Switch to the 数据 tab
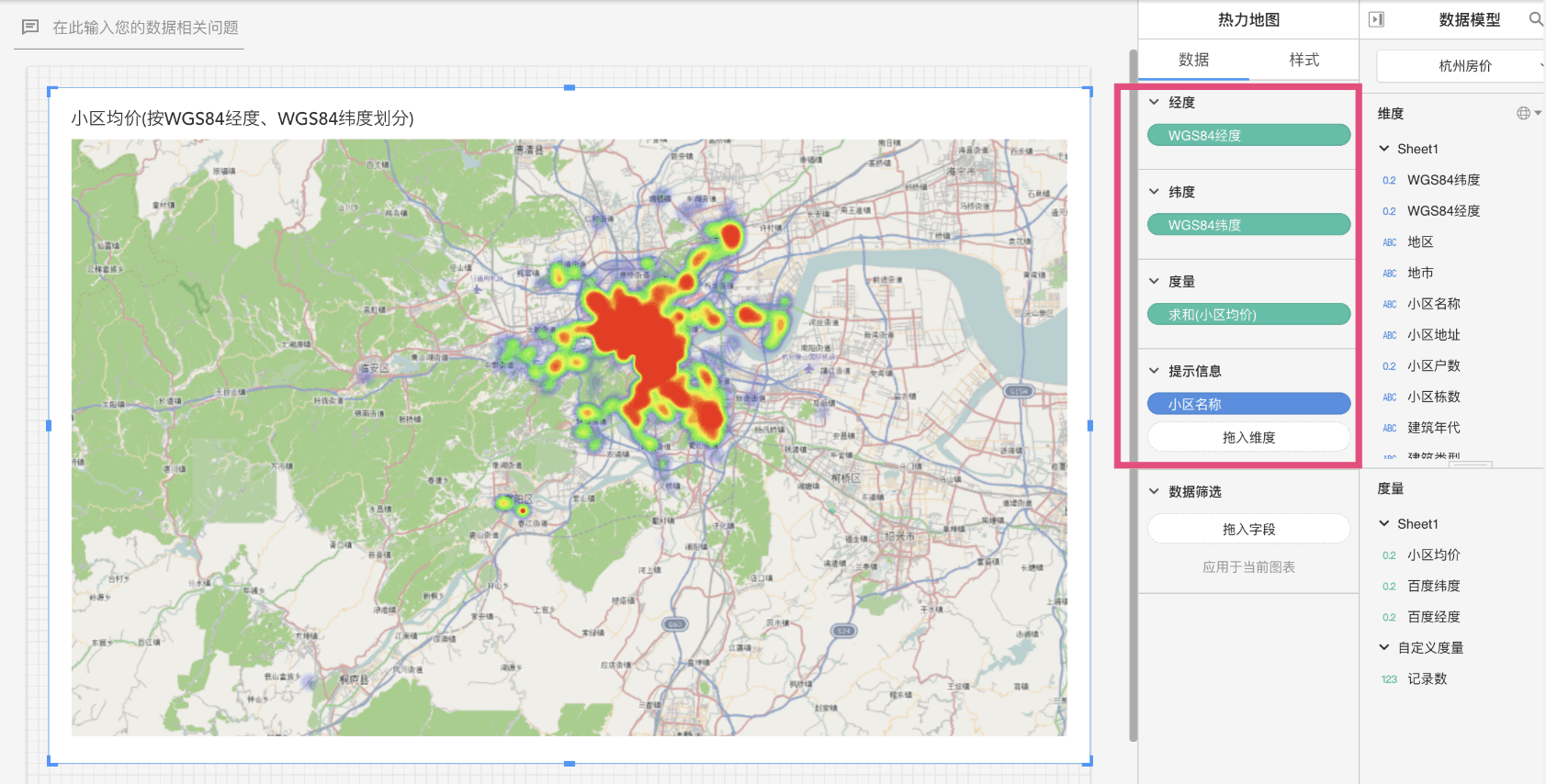 (x=1193, y=60)
